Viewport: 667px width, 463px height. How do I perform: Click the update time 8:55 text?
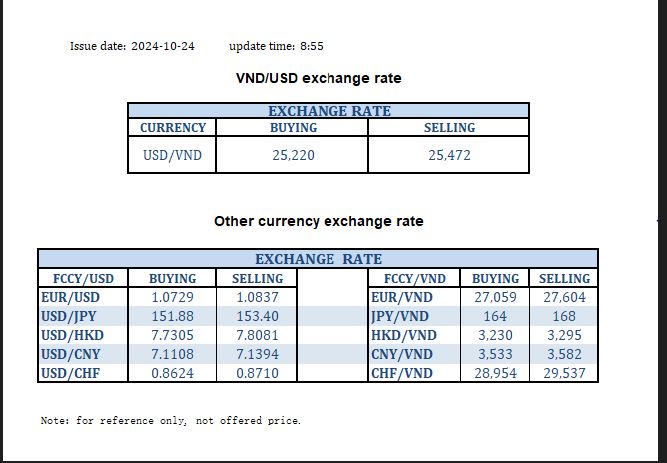point(311,46)
